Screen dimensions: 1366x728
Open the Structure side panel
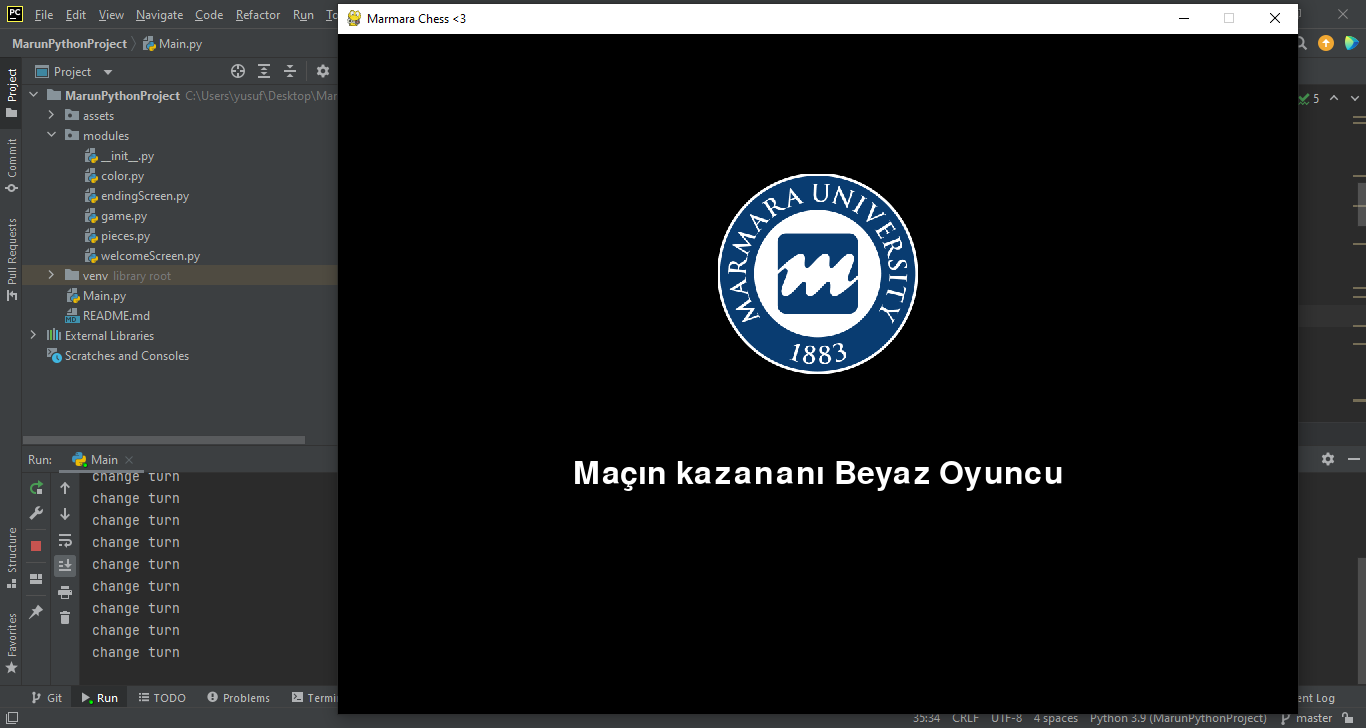(x=12, y=557)
